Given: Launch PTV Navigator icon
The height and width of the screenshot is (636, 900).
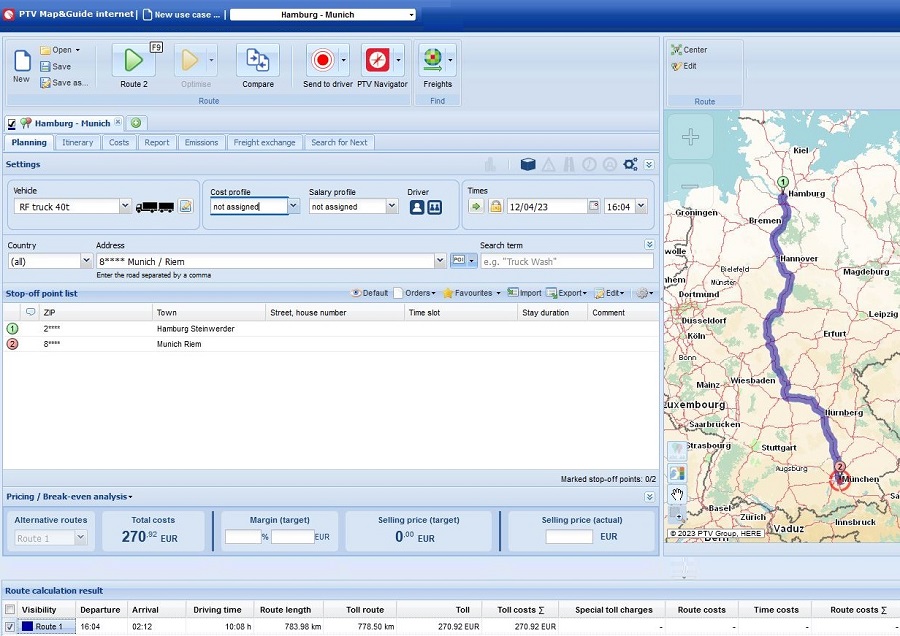Looking at the screenshot, I should click(x=377, y=60).
